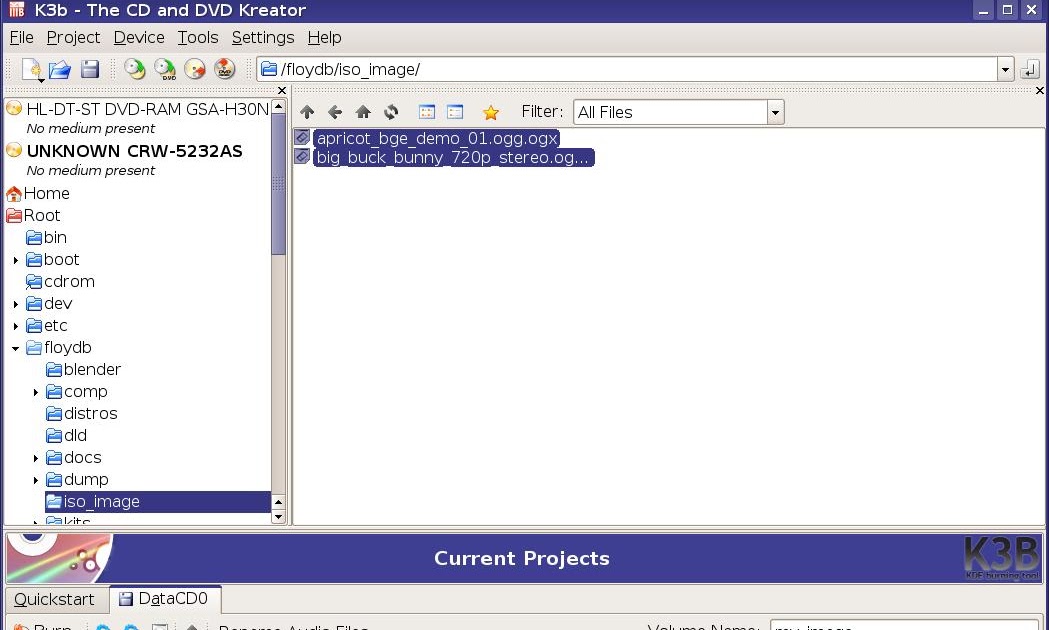The width and height of the screenshot is (1049, 630).
Task: Click the boot folder name
Action: point(62,259)
